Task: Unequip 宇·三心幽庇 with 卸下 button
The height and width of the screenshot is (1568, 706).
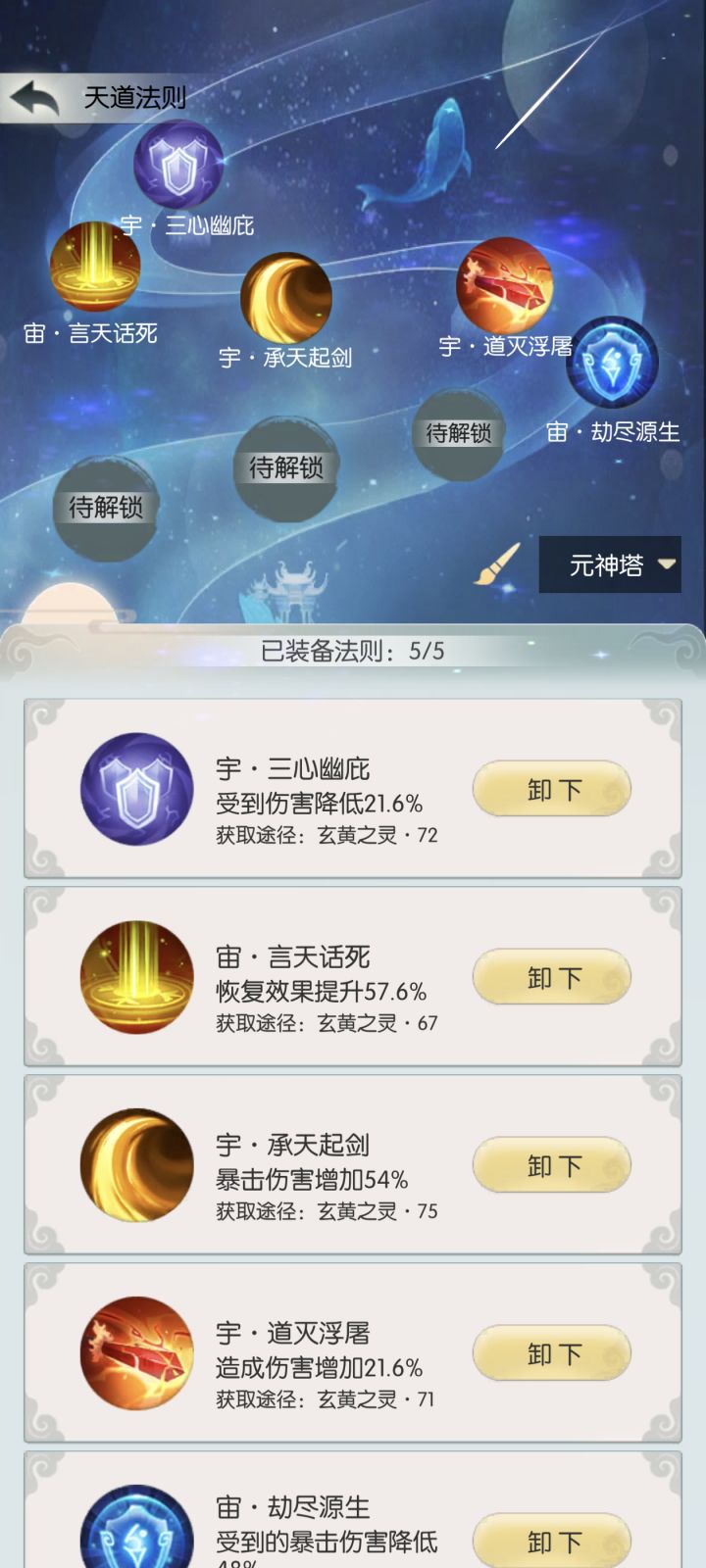Action: [552, 790]
